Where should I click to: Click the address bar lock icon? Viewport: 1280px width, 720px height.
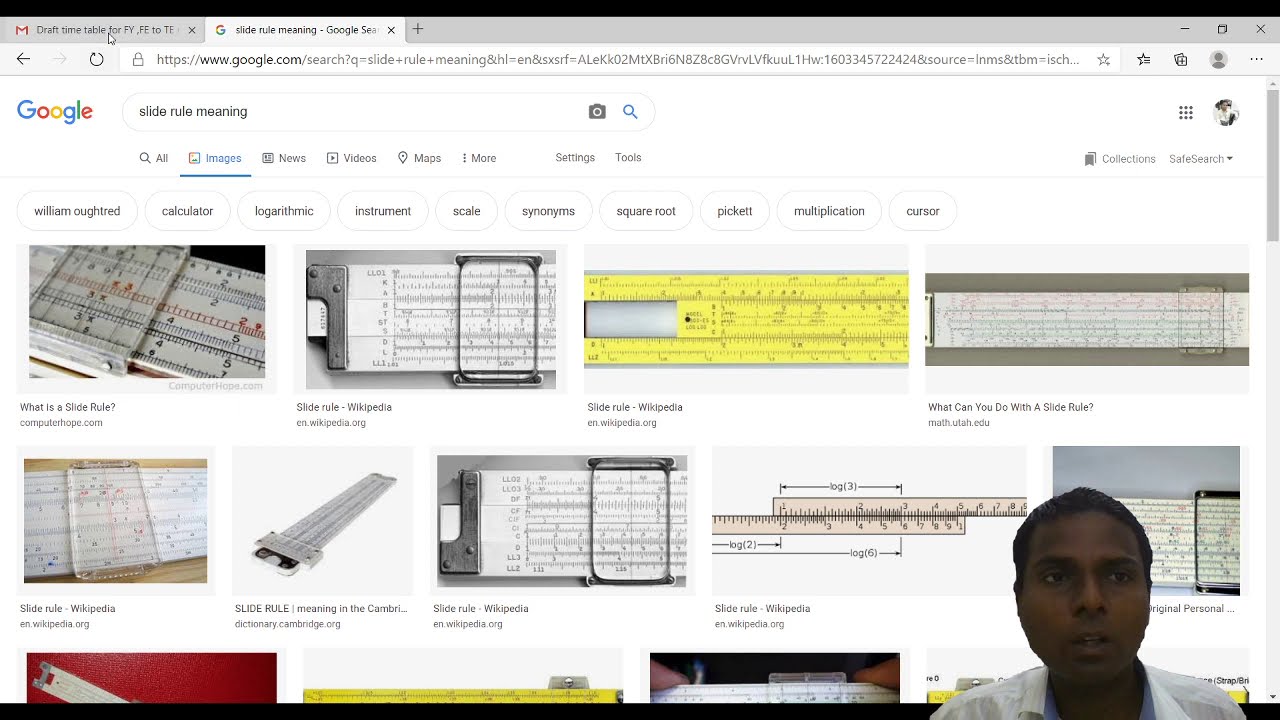pyautogui.click(x=138, y=60)
